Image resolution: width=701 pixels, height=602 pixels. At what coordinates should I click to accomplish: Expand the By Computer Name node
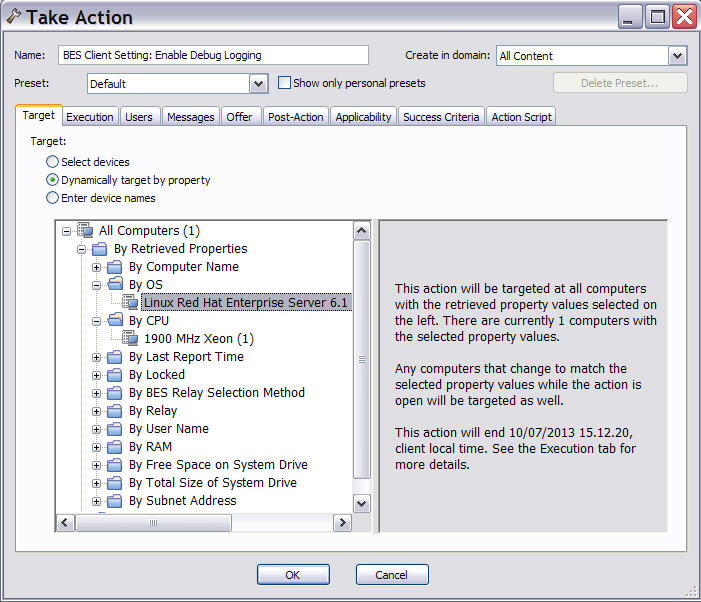point(97,267)
